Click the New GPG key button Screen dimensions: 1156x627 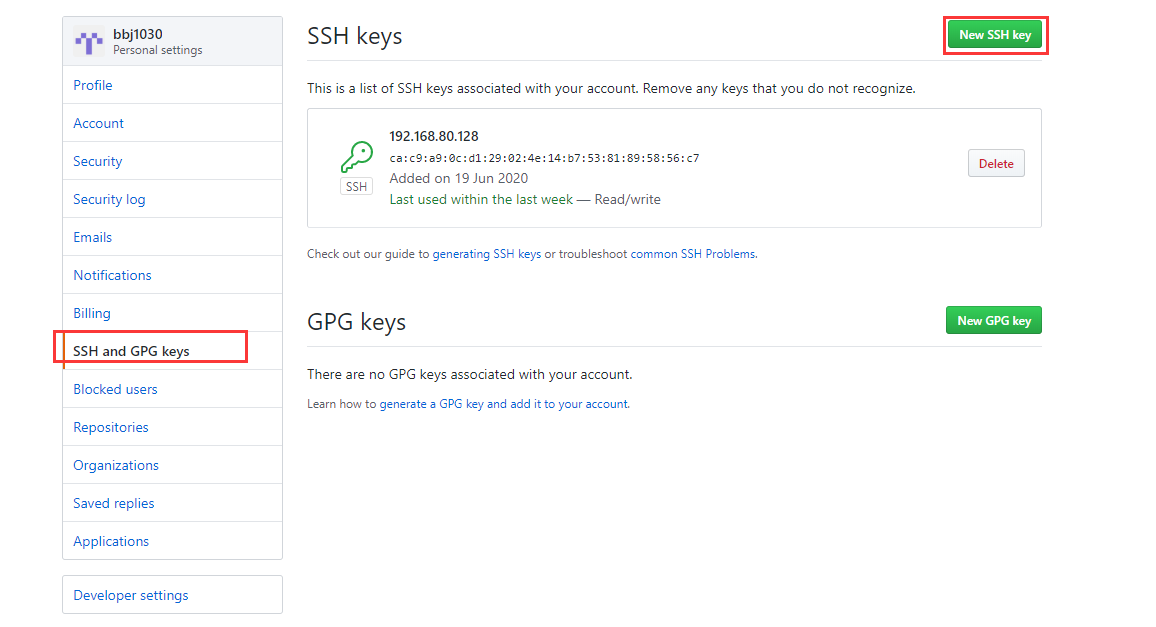coord(993,321)
